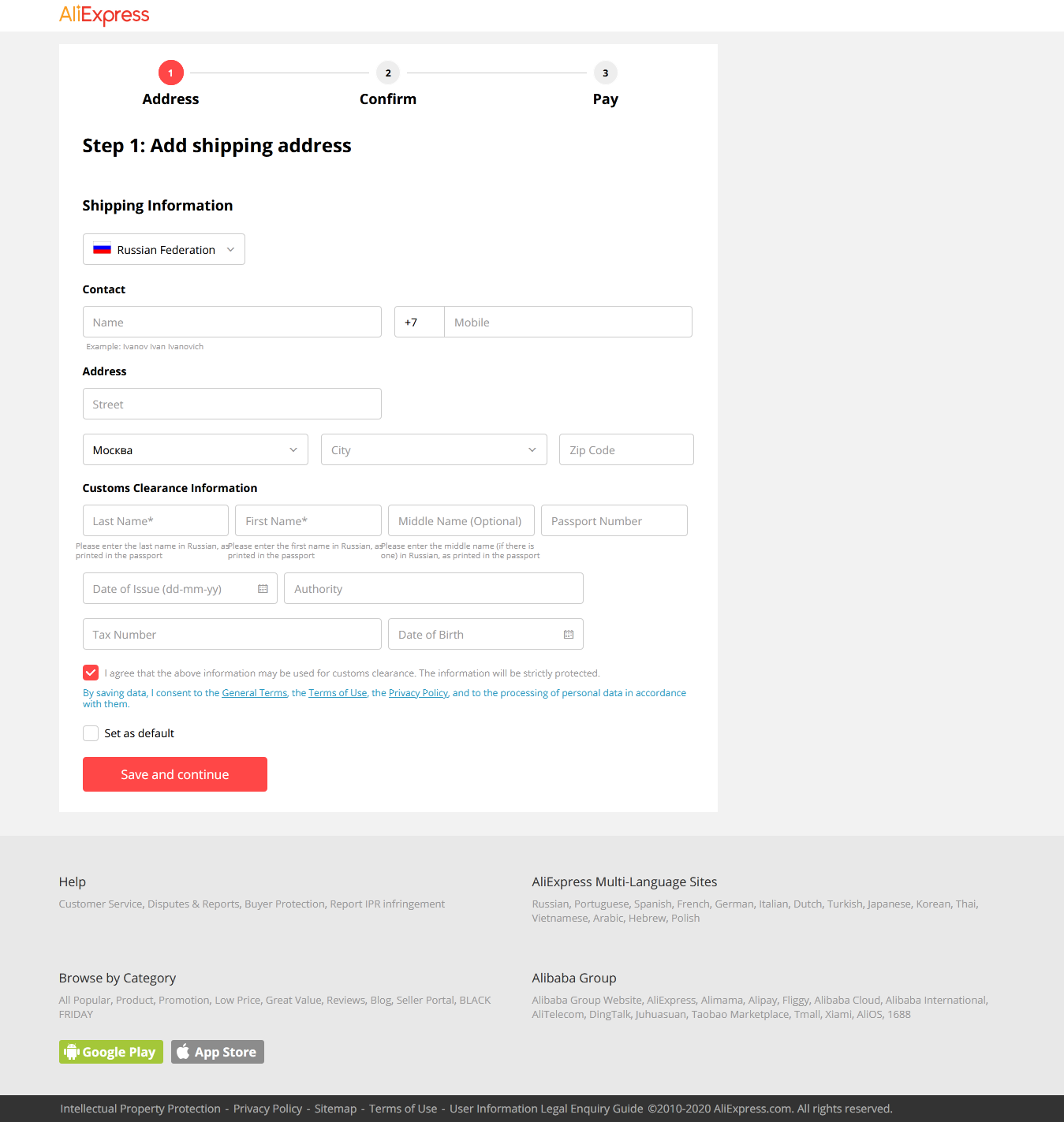Click the First Name field
The width and height of the screenshot is (1064, 1122).
tap(308, 520)
